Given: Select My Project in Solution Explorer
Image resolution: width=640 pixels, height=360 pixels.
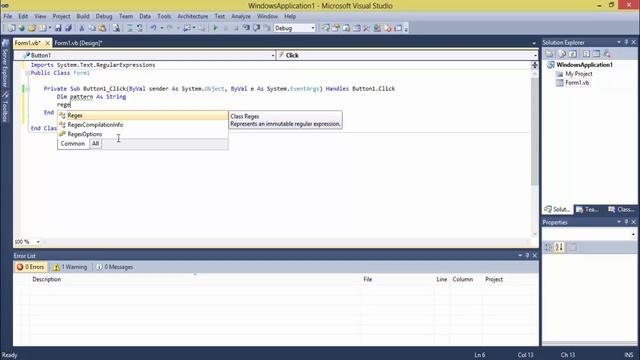Looking at the screenshot, I should point(578,74).
